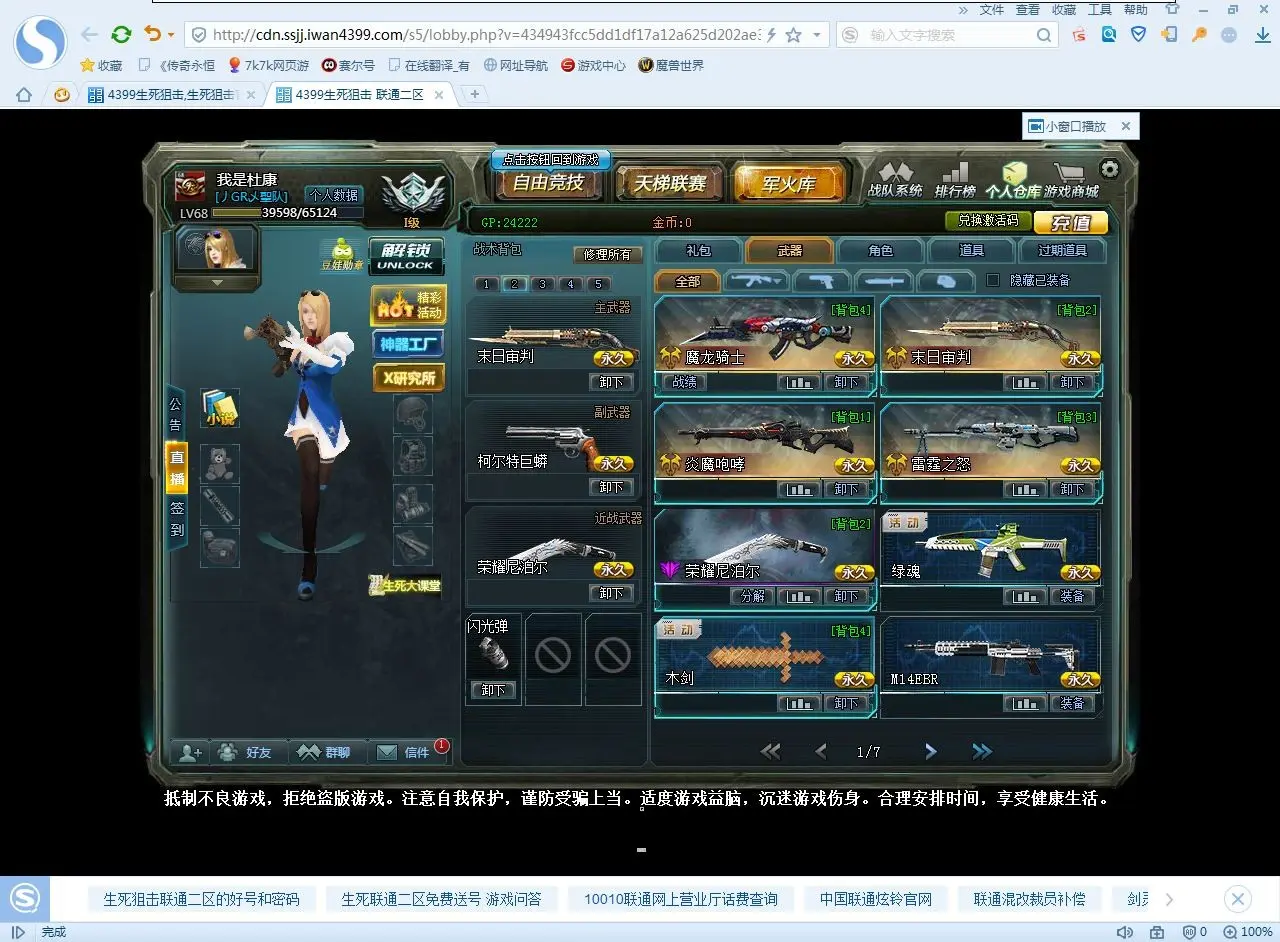The height and width of the screenshot is (942, 1280).
Task: Filter by melee knife type icon
Action: [x=883, y=281]
